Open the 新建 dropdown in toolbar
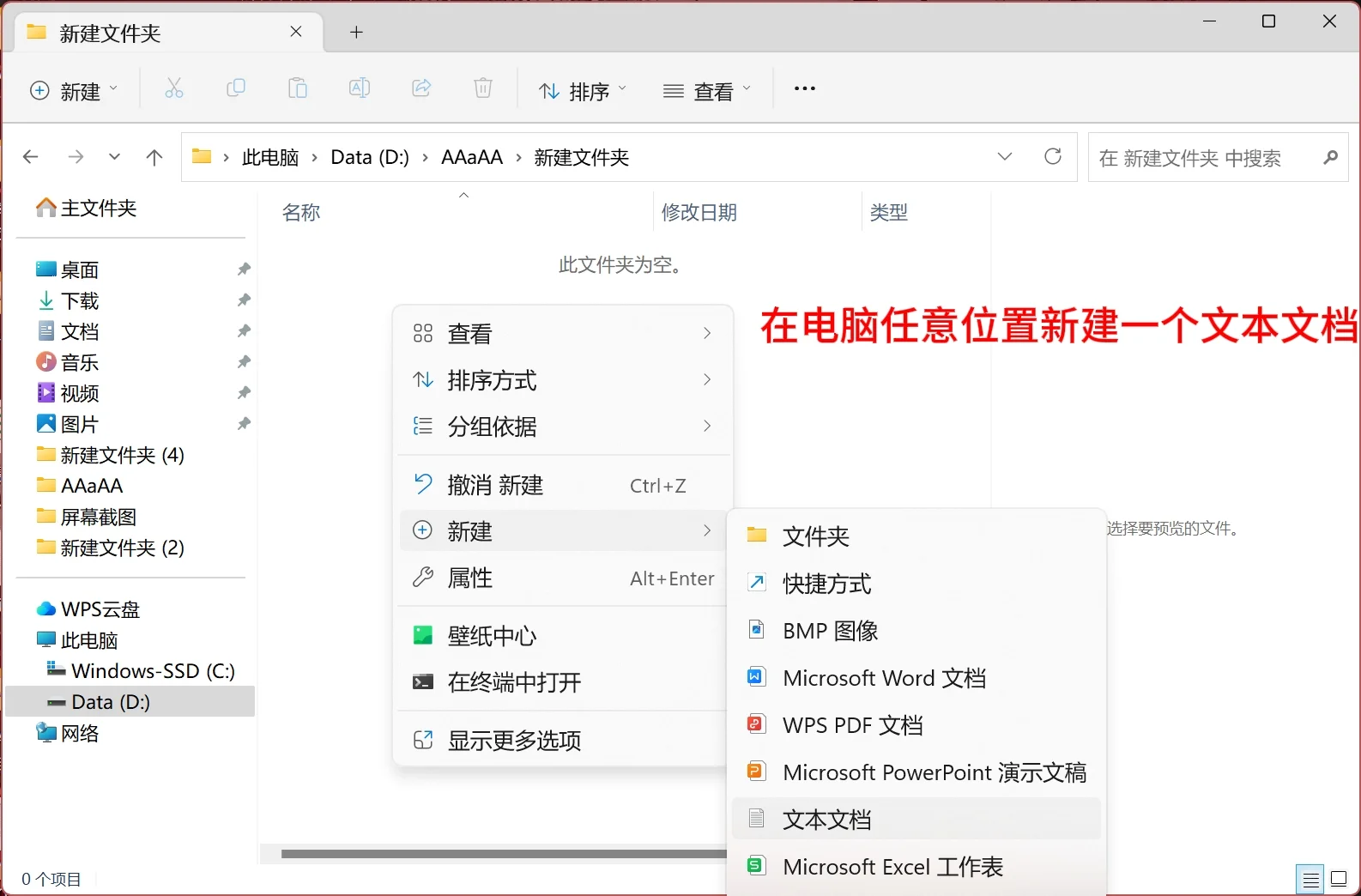 click(x=74, y=90)
